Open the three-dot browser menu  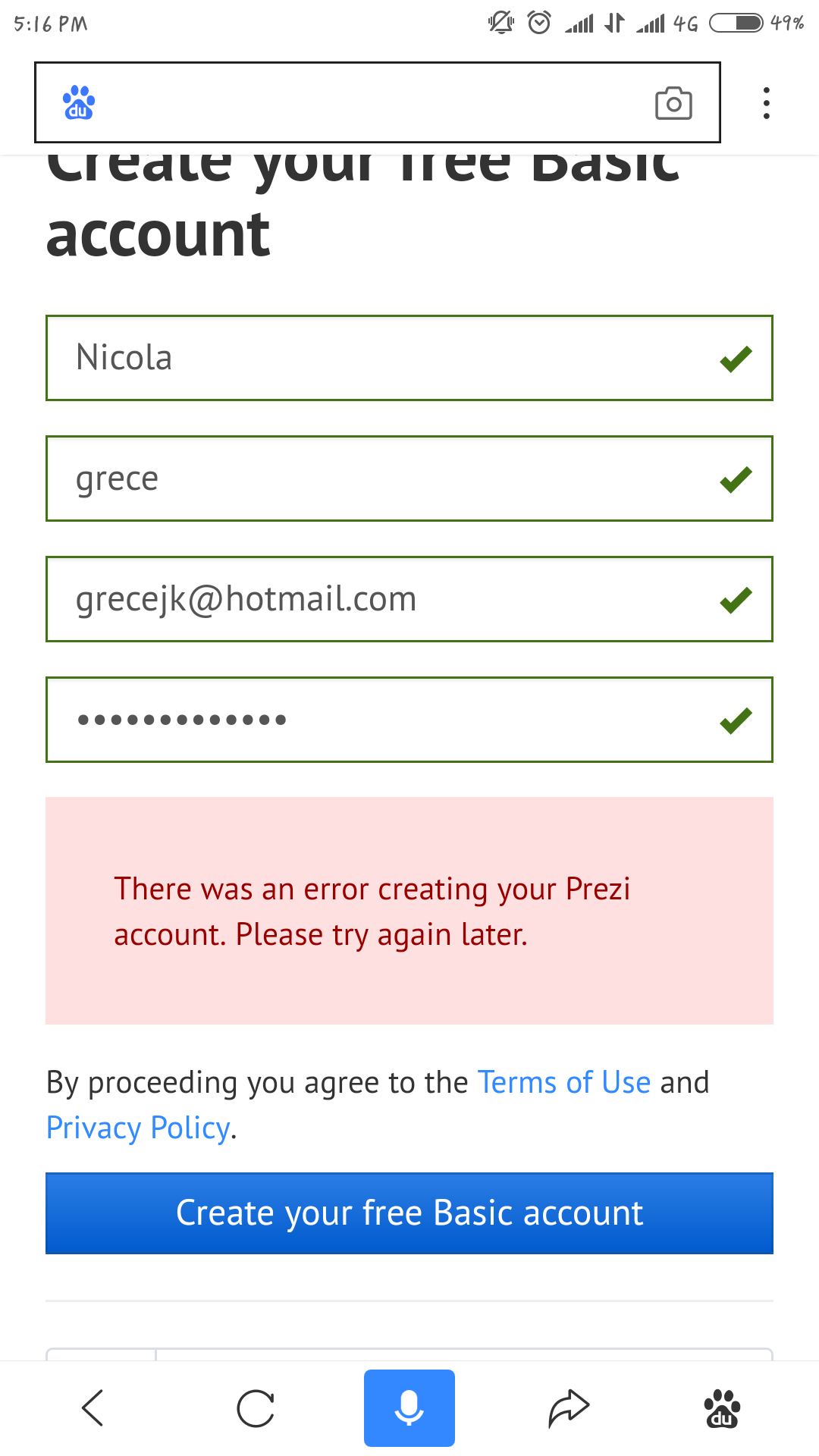coord(767,103)
